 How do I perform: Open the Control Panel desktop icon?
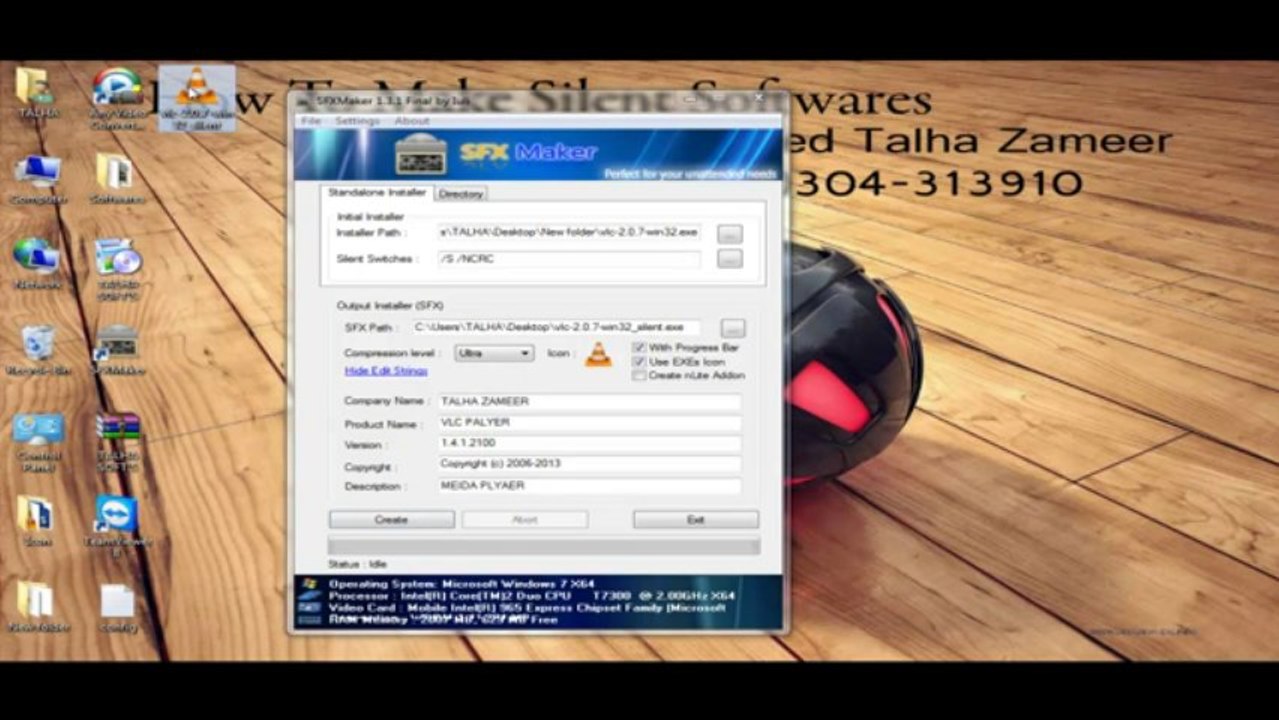[x=38, y=443]
